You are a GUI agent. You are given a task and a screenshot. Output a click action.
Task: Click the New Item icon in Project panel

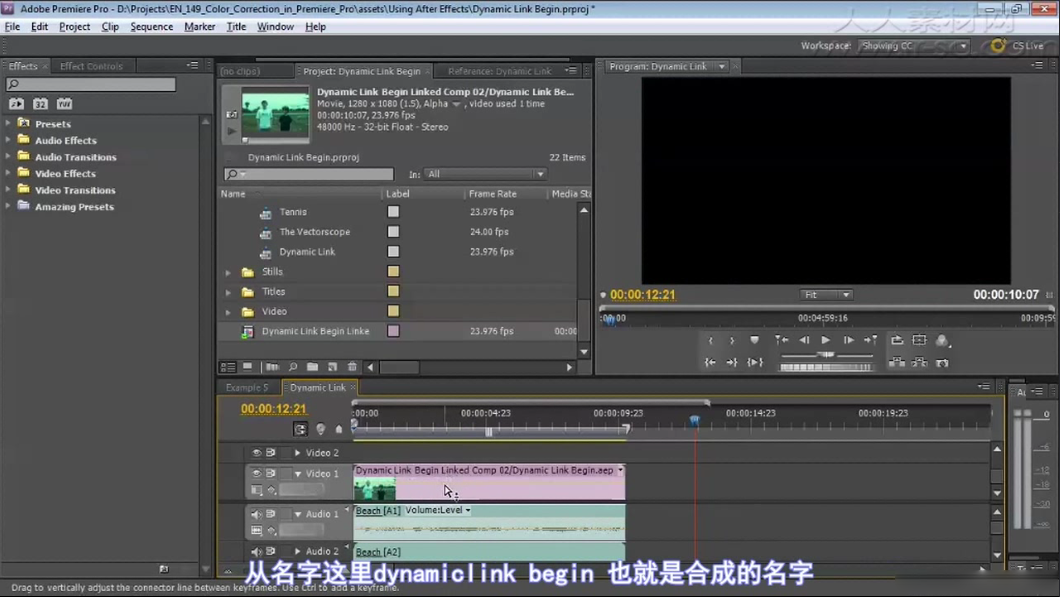(333, 367)
